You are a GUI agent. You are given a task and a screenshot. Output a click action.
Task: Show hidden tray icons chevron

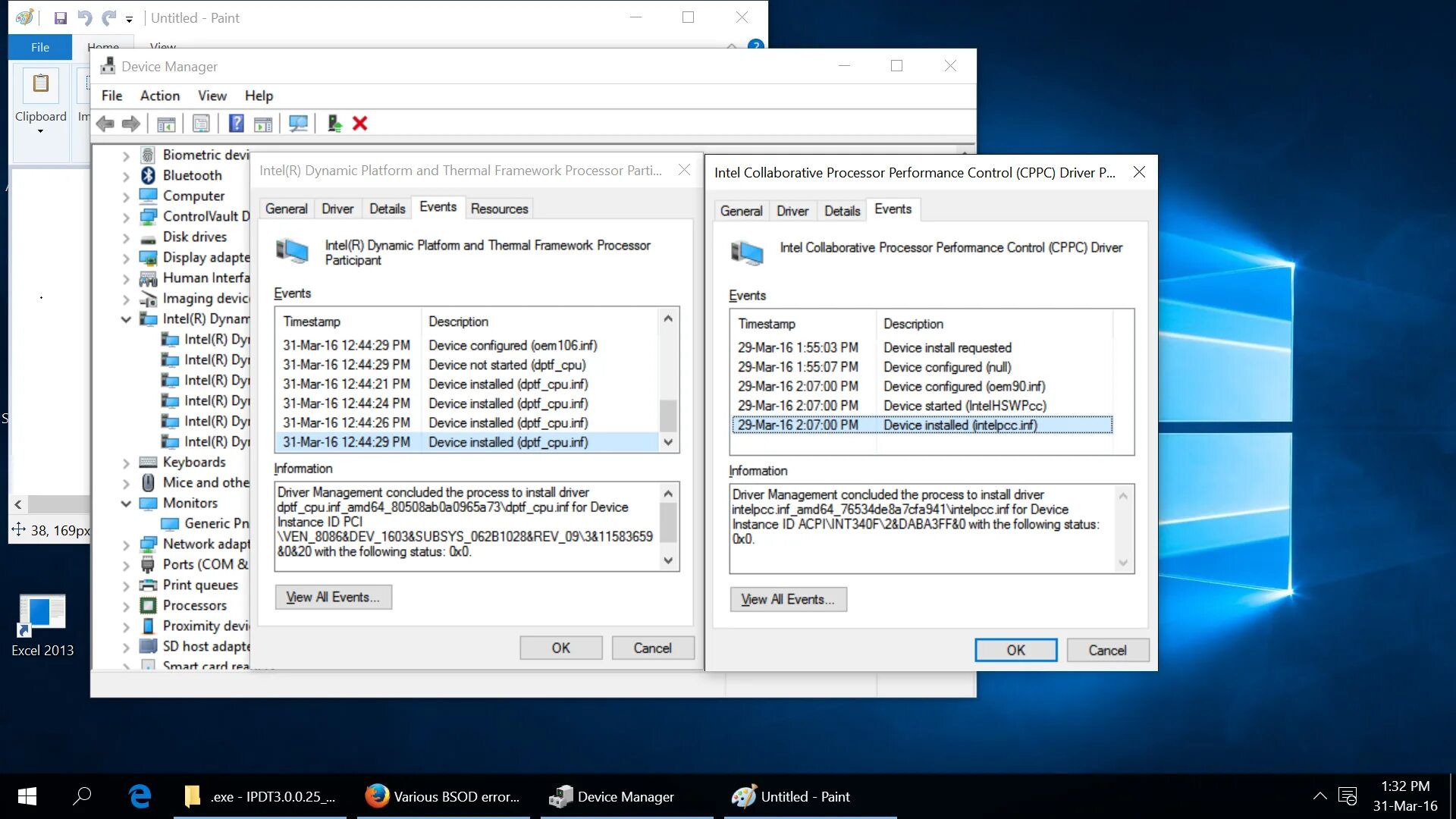click(1319, 796)
